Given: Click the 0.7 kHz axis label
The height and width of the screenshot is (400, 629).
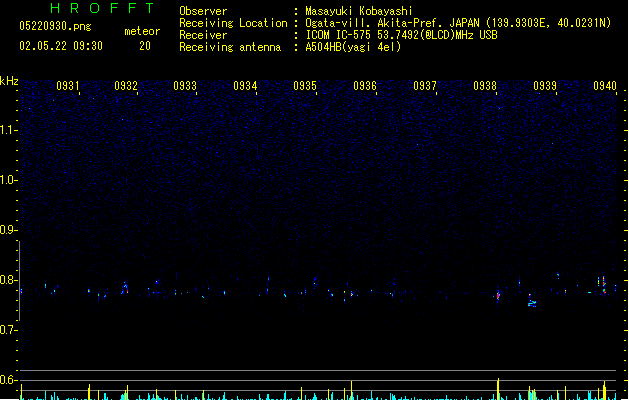Looking at the screenshot, I should point(8,330).
